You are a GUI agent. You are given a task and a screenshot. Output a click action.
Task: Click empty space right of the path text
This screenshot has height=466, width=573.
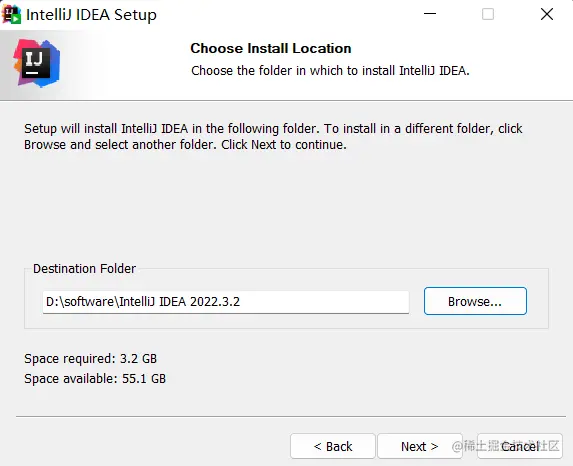tap(325, 302)
